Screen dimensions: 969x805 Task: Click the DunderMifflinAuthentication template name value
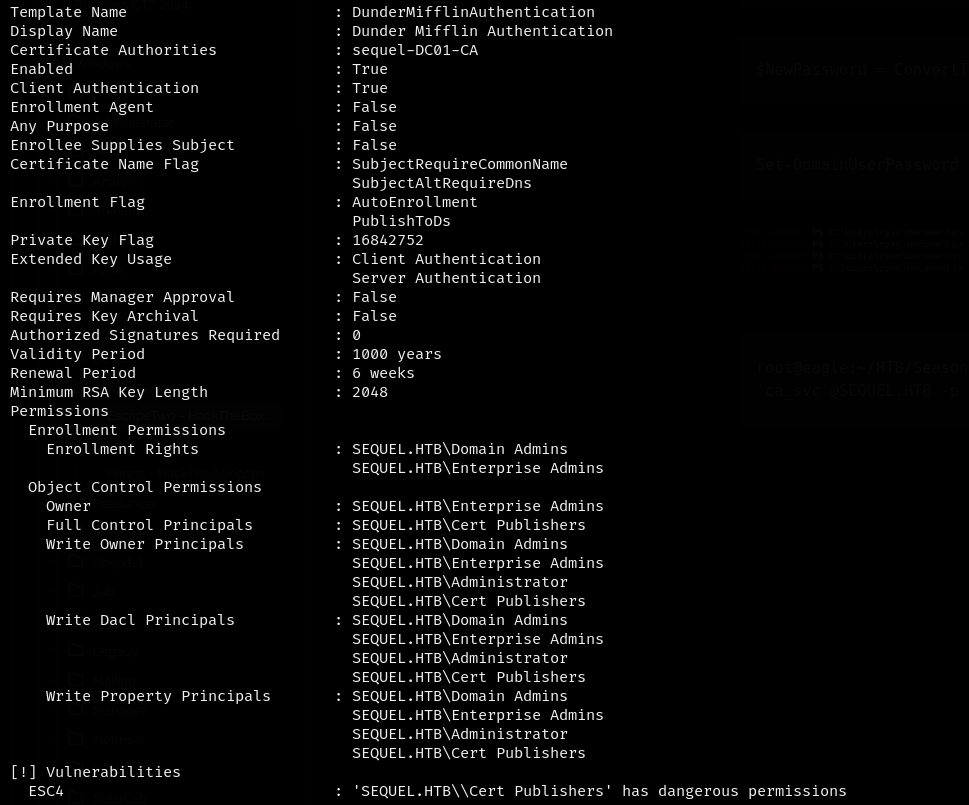473,12
